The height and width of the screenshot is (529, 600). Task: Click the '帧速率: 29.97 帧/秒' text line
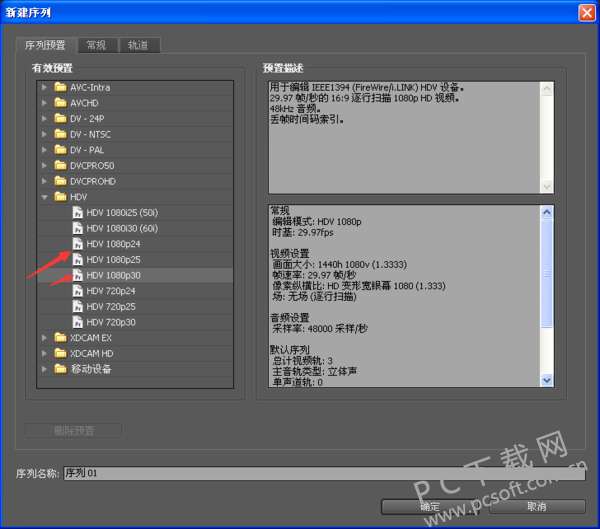[x=314, y=275]
